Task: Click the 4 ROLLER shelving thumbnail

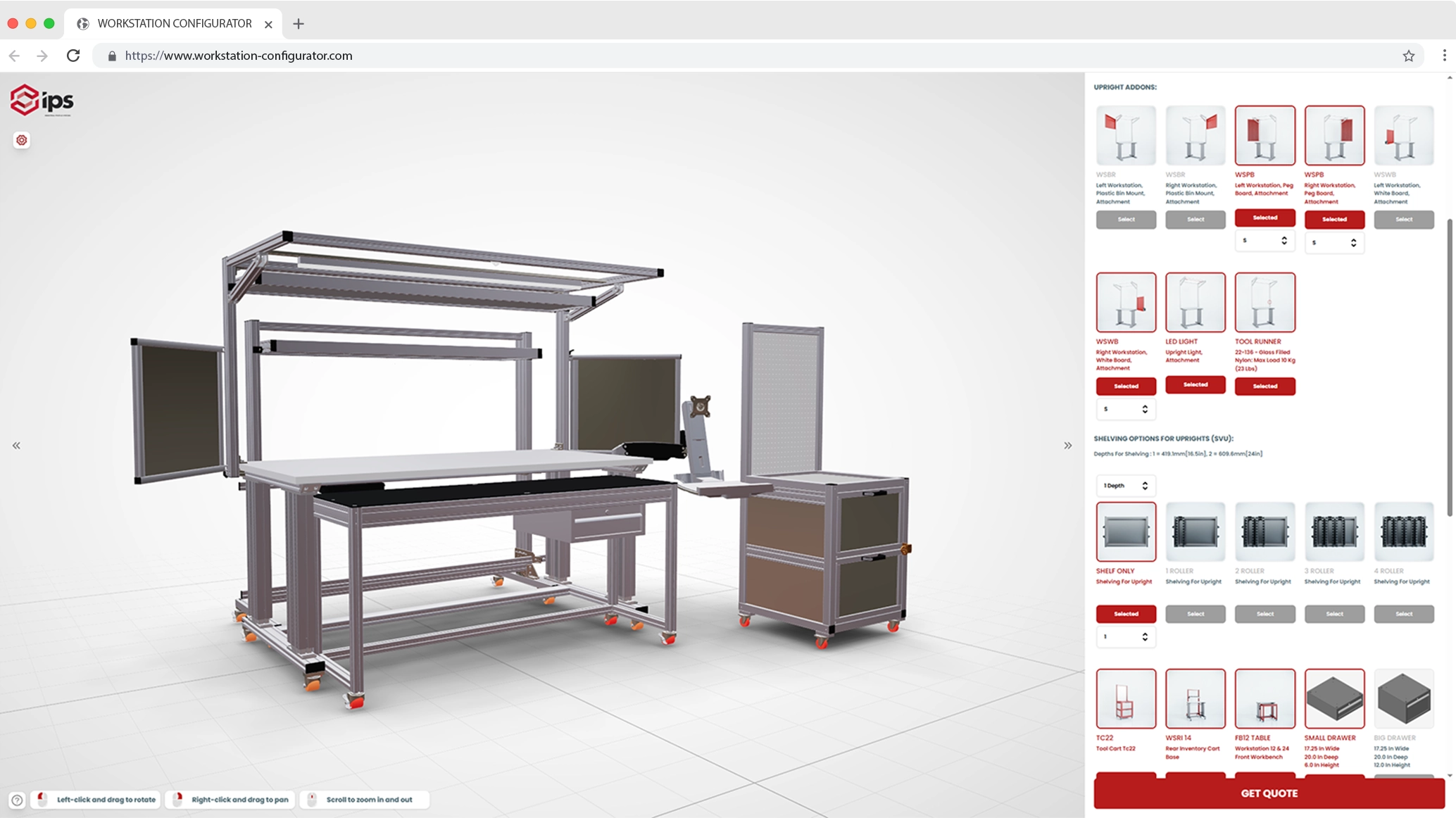Action: tap(1404, 531)
